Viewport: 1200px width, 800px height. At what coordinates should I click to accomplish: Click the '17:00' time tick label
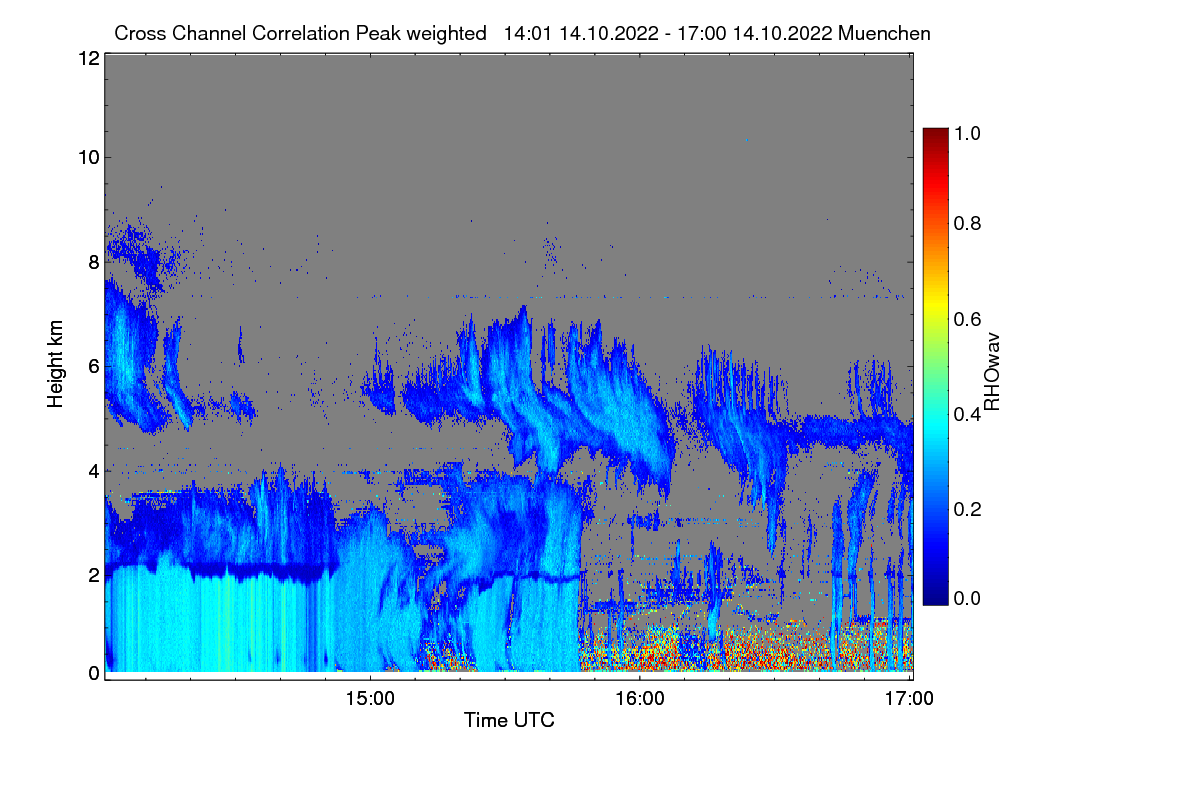pyautogui.click(x=910, y=699)
